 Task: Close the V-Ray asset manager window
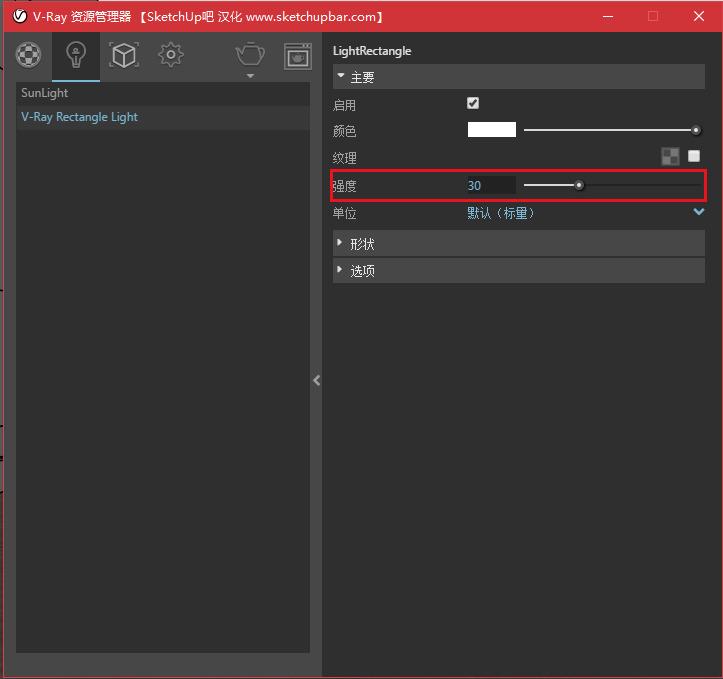tap(699, 16)
